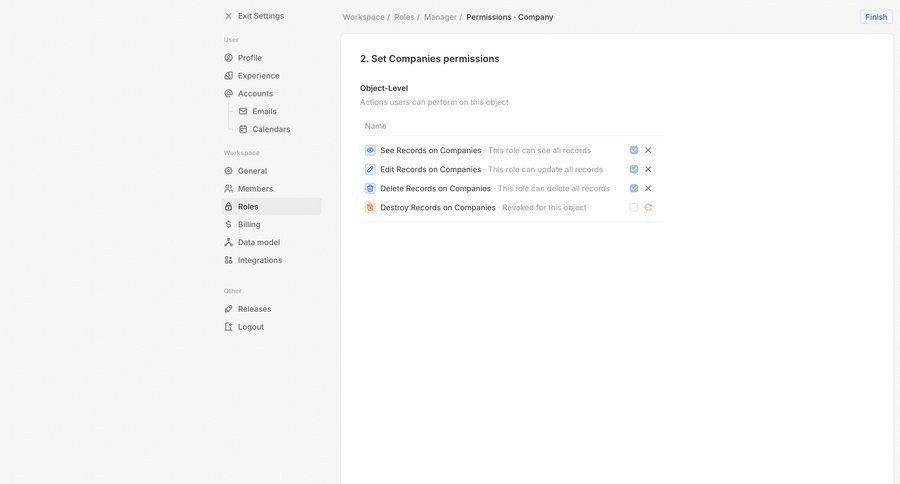The height and width of the screenshot is (484, 900).
Task: Click the Releases rocket icon
Action: (x=228, y=309)
